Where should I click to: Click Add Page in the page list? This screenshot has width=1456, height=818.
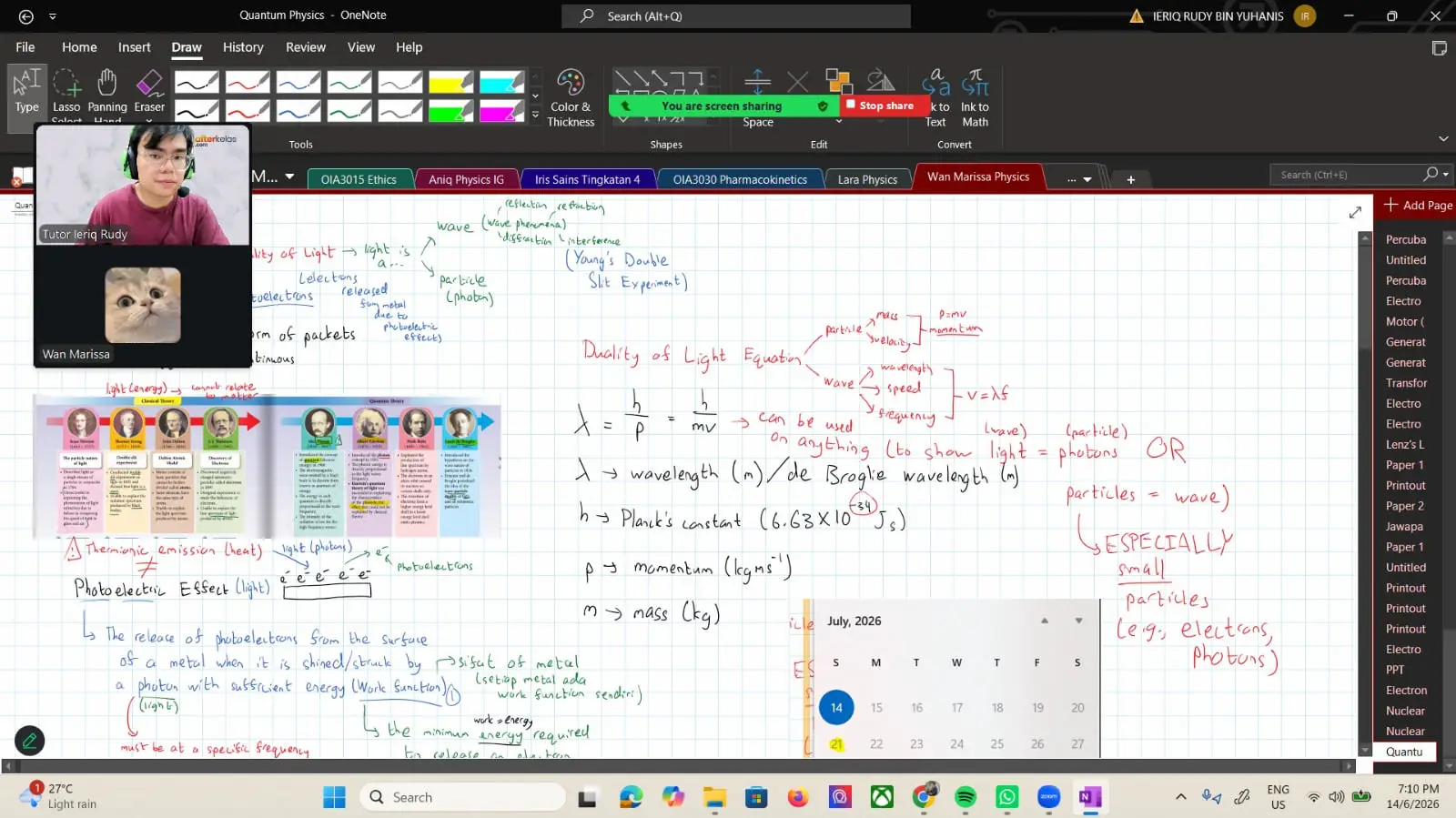coord(1418,206)
